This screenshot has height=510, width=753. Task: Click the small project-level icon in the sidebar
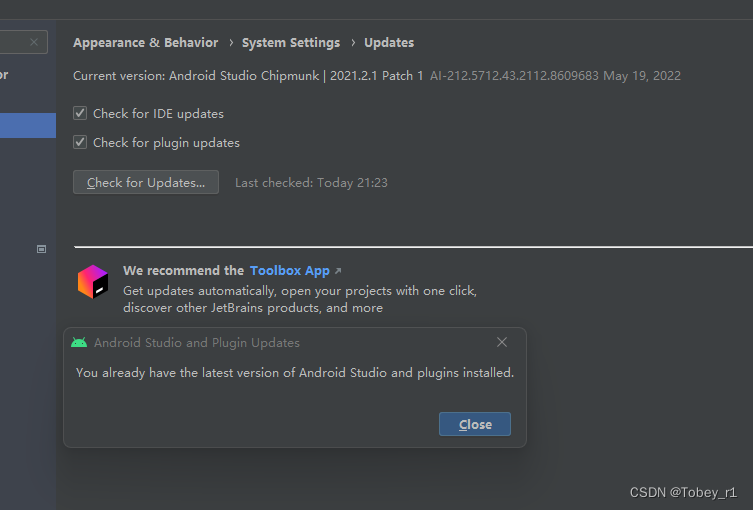41,249
